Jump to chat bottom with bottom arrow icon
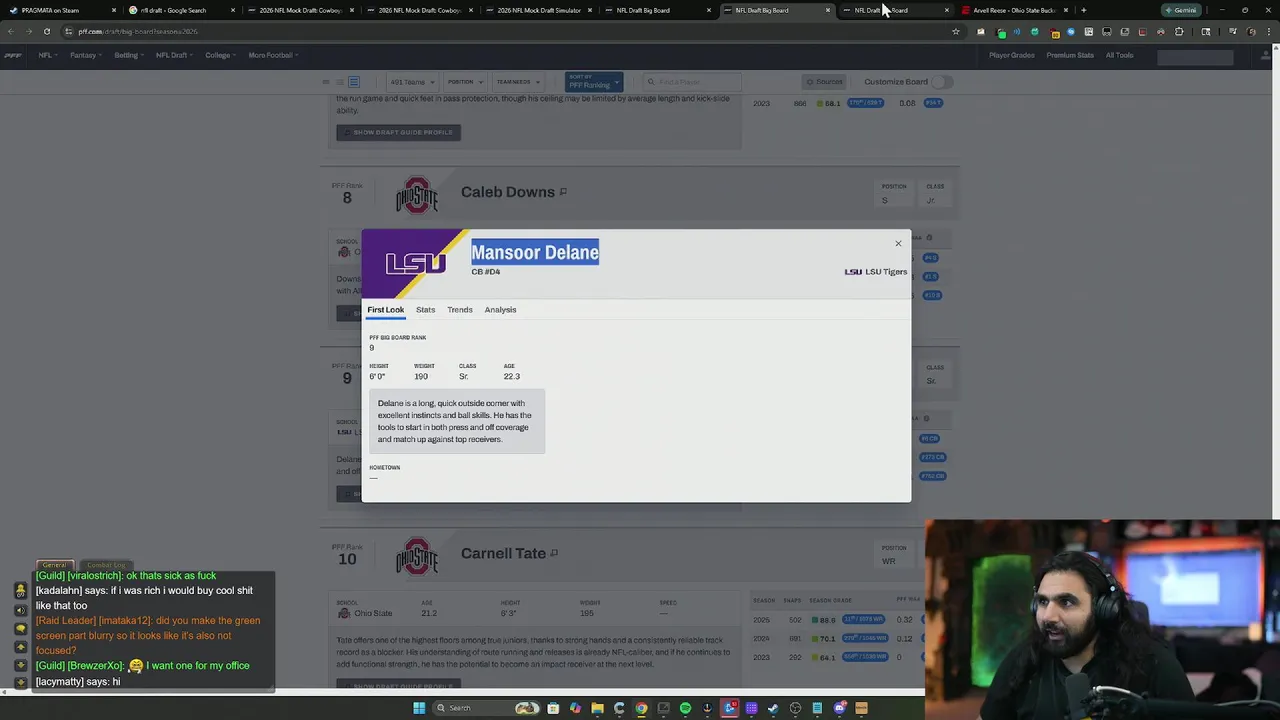Image resolution: width=1280 pixels, height=720 pixels. coord(20,683)
